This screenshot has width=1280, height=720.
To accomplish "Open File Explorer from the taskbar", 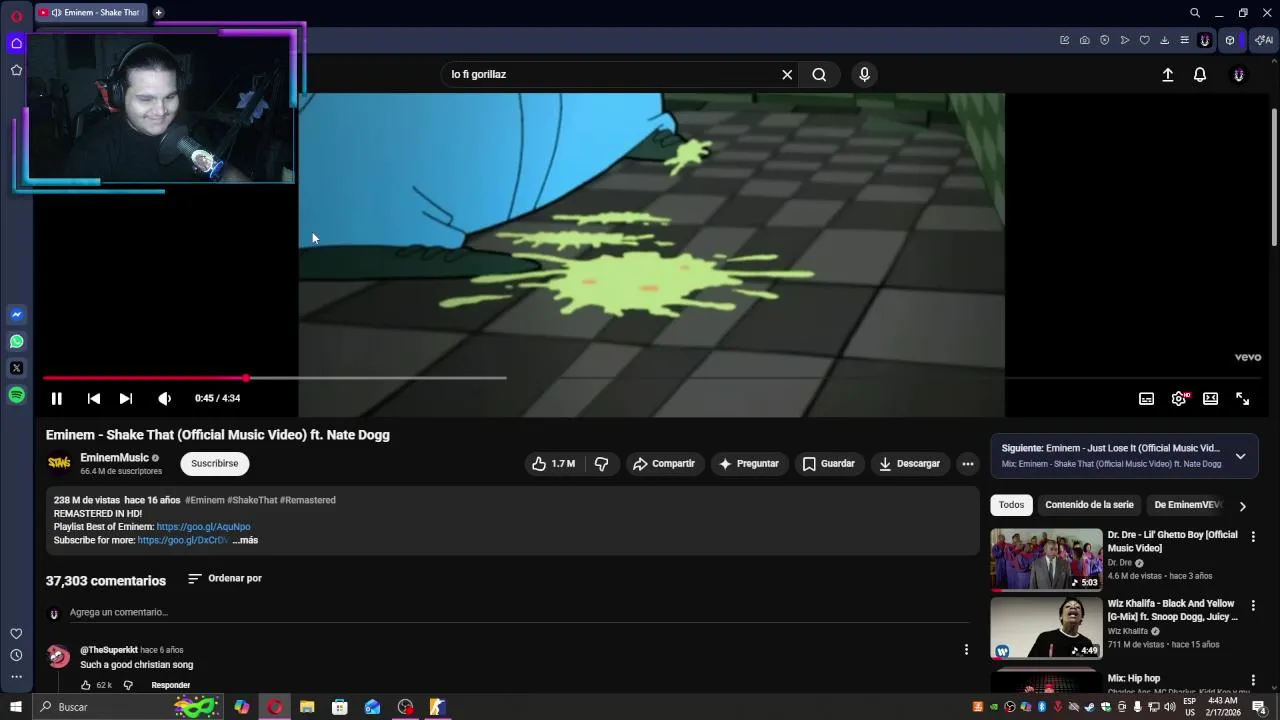I will [307, 707].
